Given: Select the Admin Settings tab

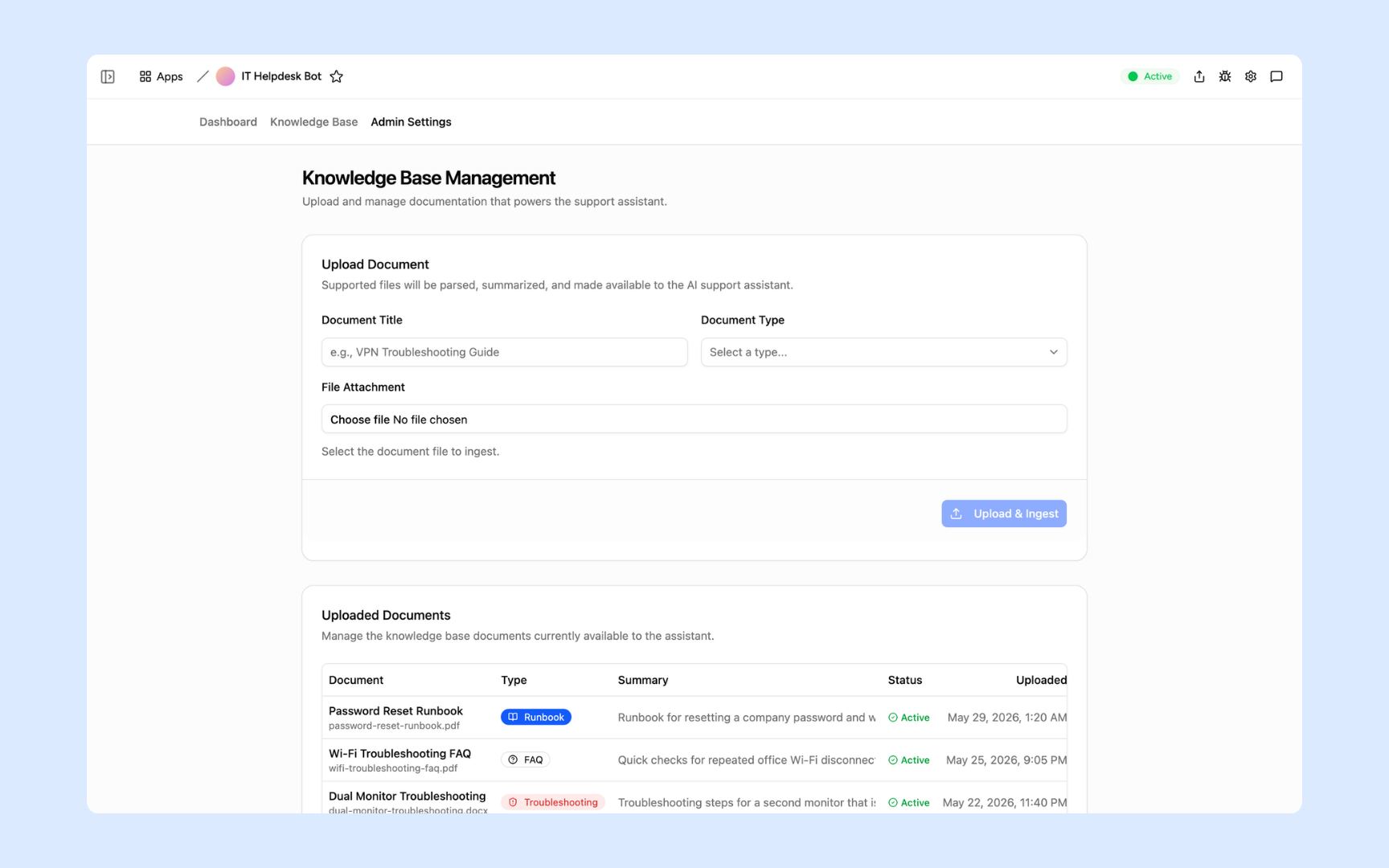Looking at the screenshot, I should click(x=411, y=122).
